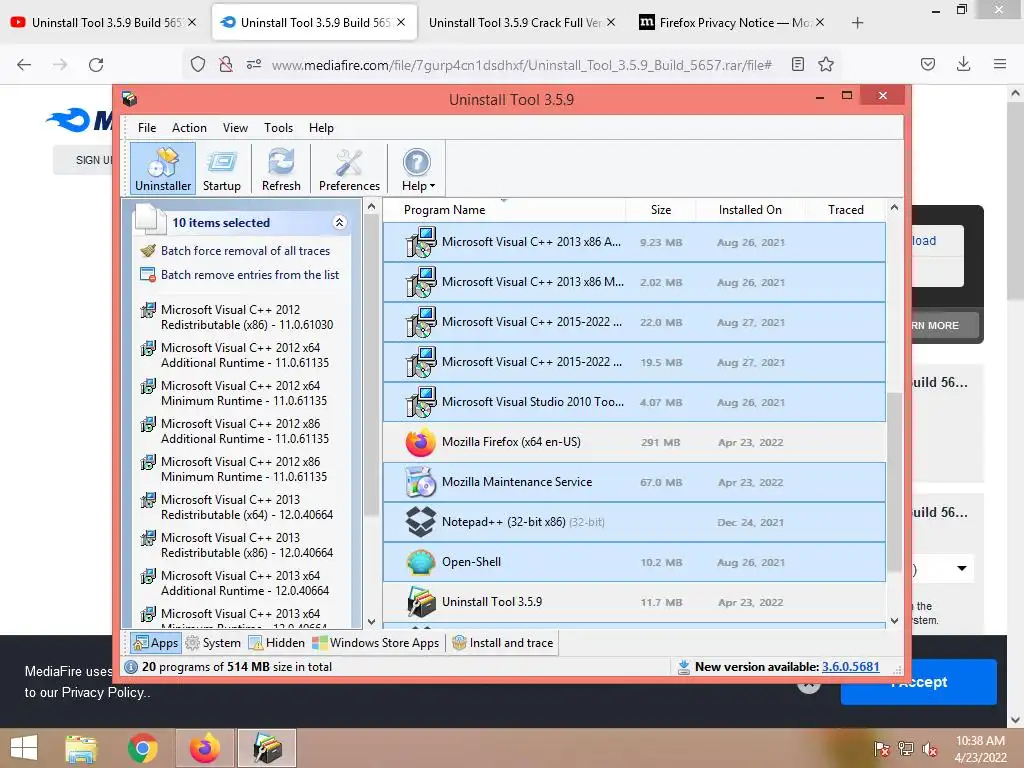Select Microsoft Visual C++ 2013 x86 M... row icon
1024x768 pixels.
[421, 282]
